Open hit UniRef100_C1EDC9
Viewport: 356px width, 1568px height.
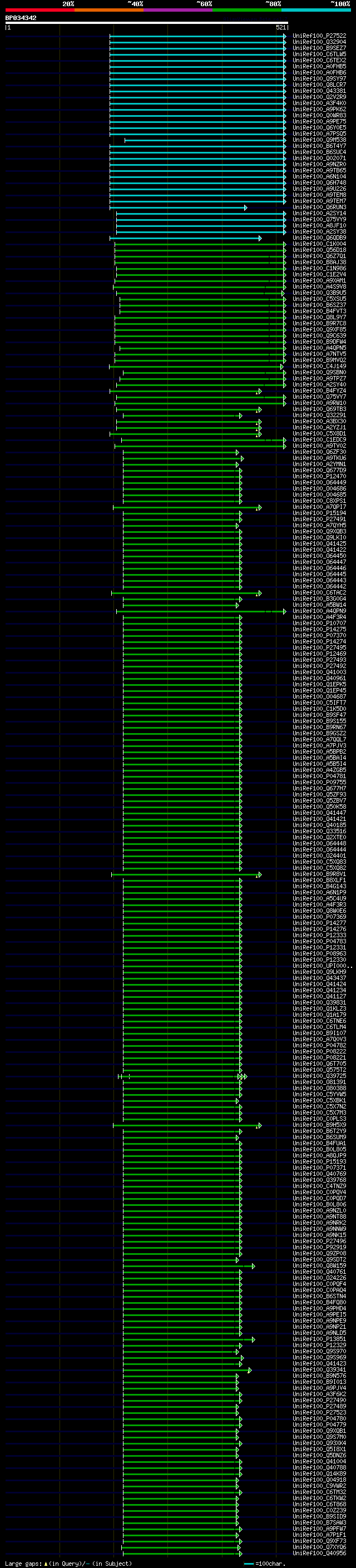319,439
